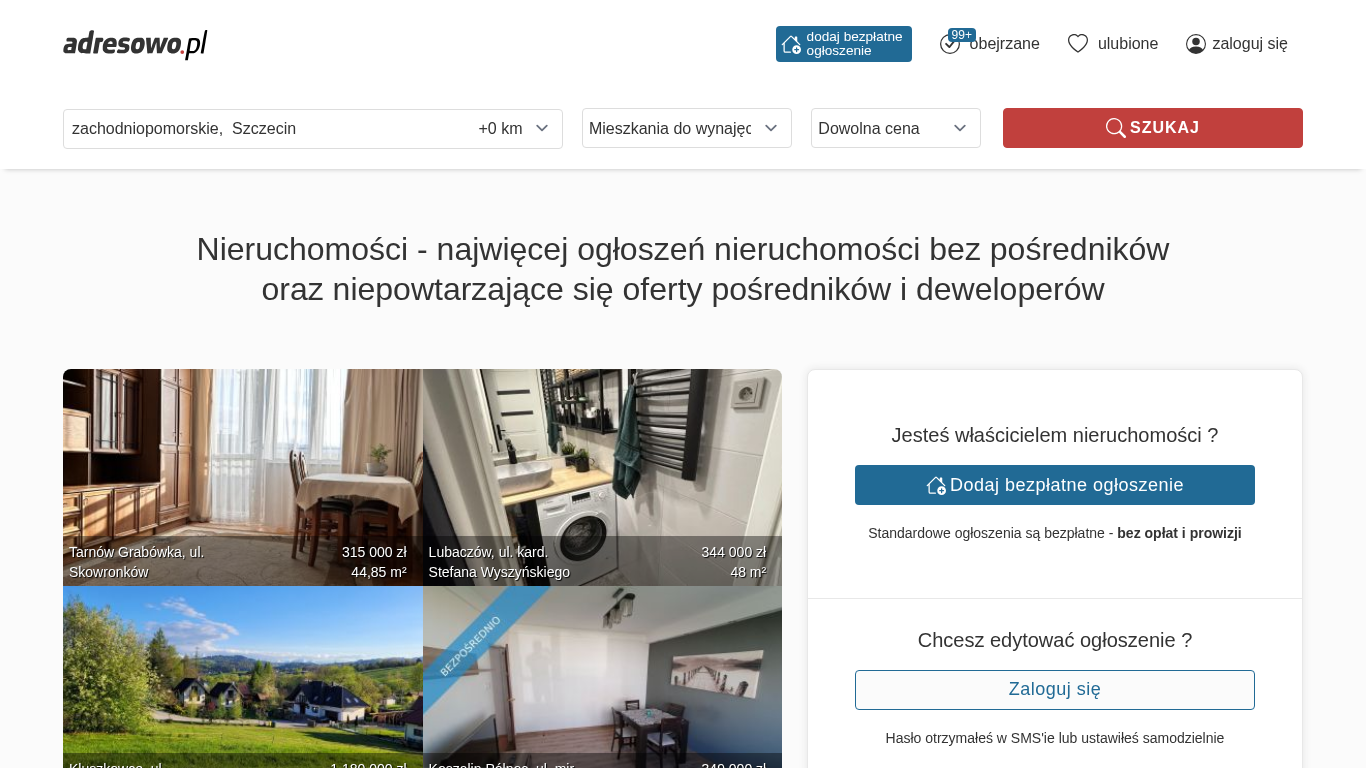The height and width of the screenshot is (768, 1366).
Task: Click the heart favorites icon
Action: (x=1077, y=44)
